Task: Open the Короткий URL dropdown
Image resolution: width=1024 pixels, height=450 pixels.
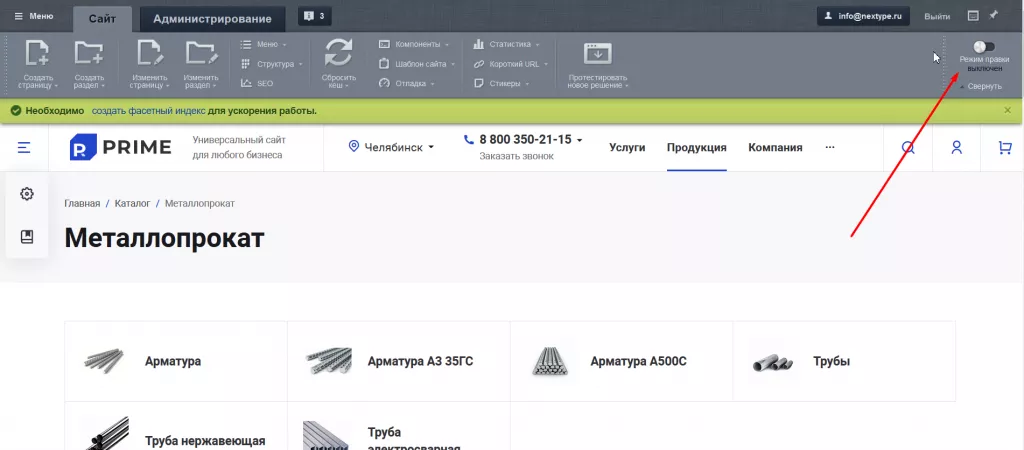Action: point(510,64)
